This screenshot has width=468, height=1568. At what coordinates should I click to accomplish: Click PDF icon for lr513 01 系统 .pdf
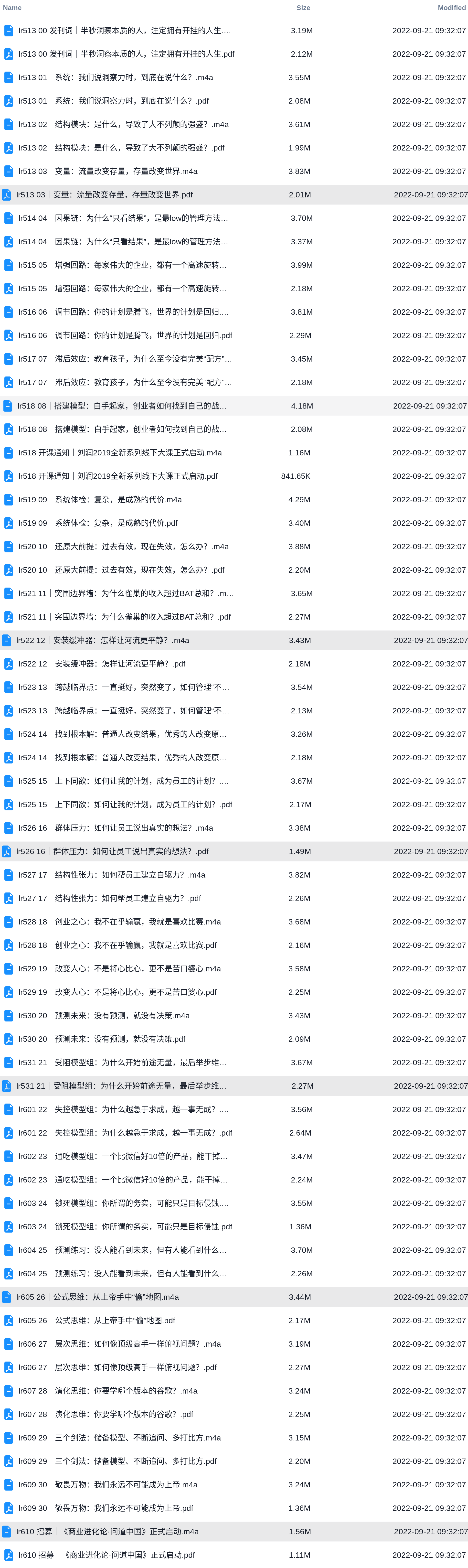9,101
